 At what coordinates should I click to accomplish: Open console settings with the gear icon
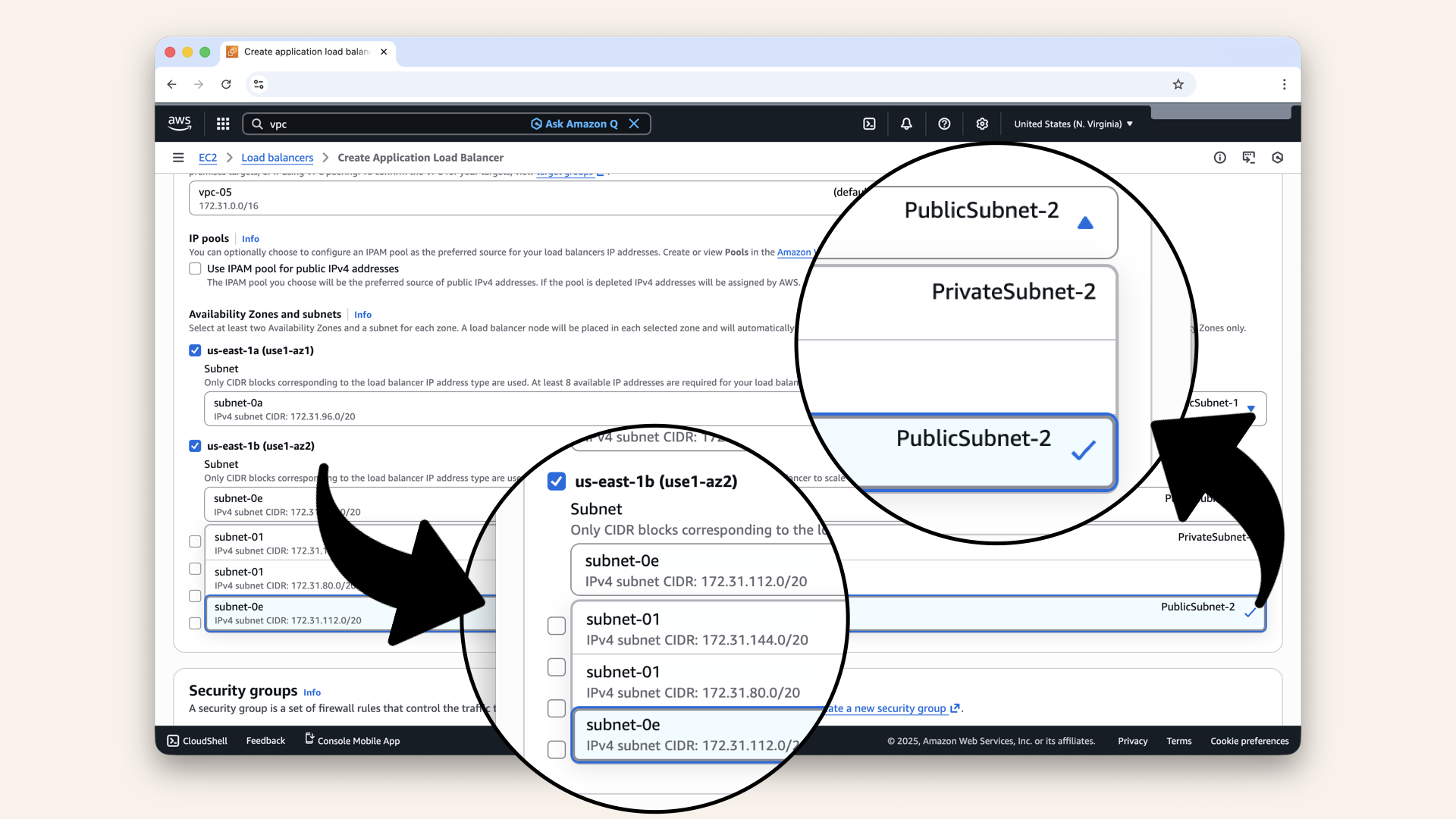coord(982,124)
